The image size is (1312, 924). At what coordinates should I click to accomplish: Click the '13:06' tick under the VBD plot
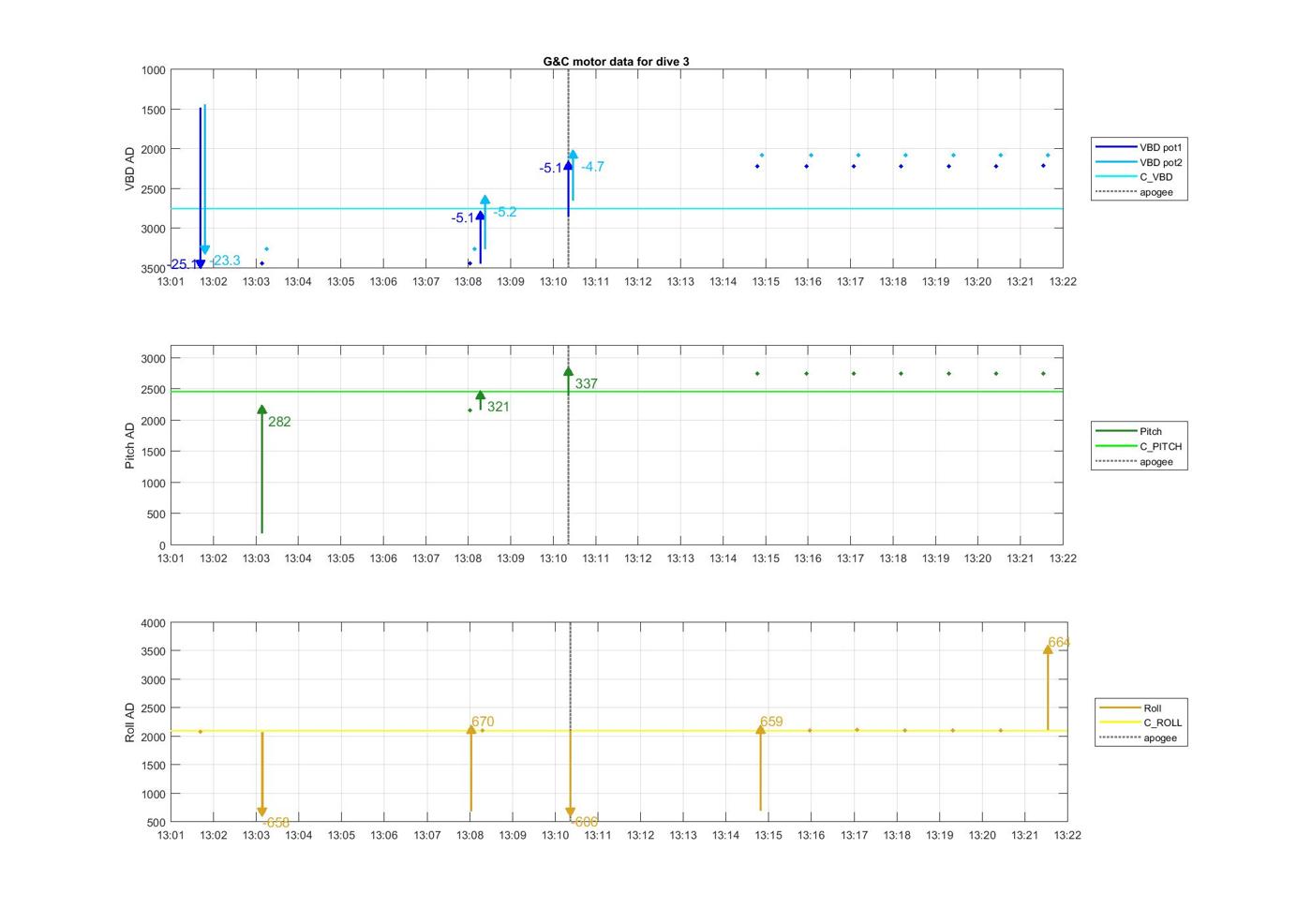click(383, 281)
